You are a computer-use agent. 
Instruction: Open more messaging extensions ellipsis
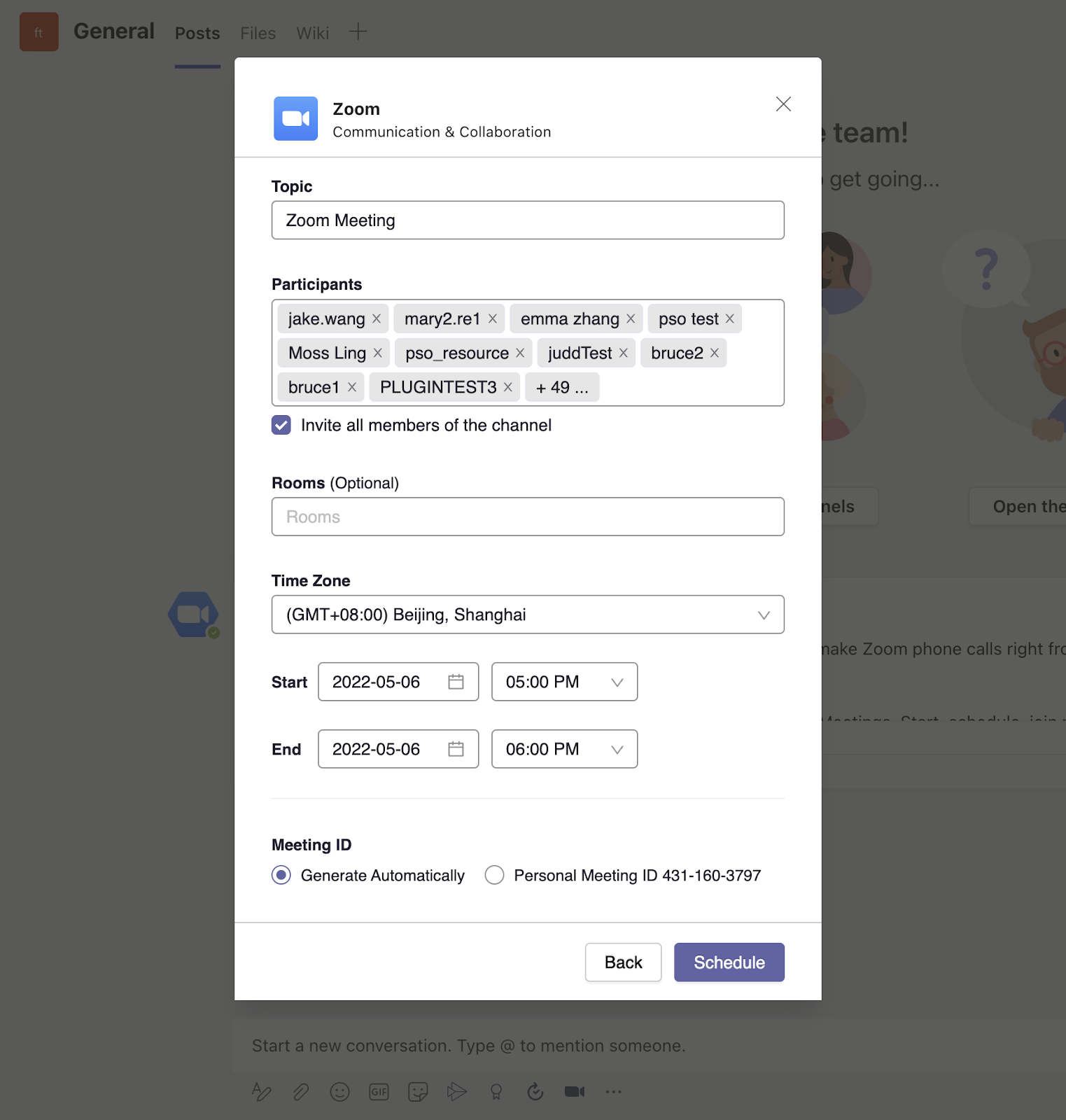[614, 1091]
